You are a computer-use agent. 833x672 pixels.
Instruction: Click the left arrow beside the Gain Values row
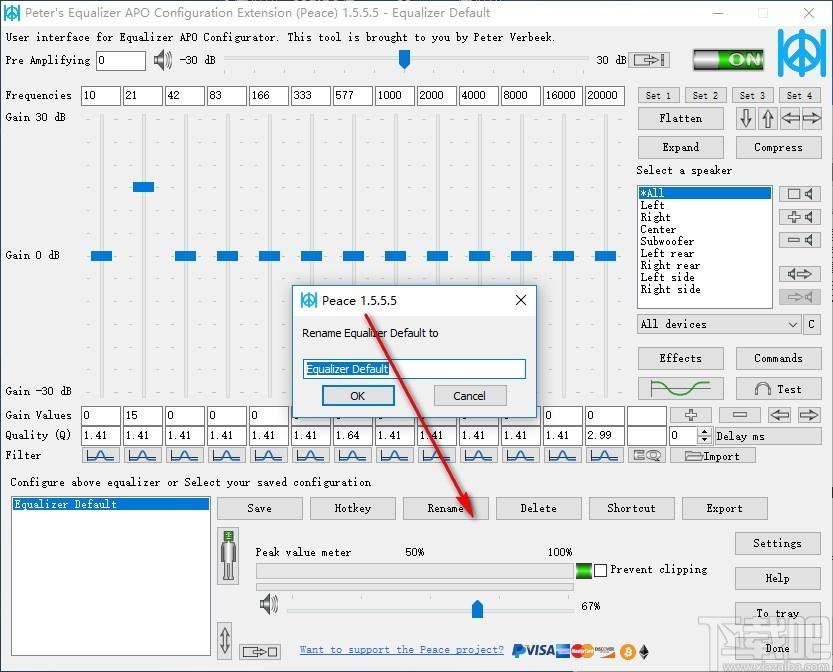coord(779,415)
